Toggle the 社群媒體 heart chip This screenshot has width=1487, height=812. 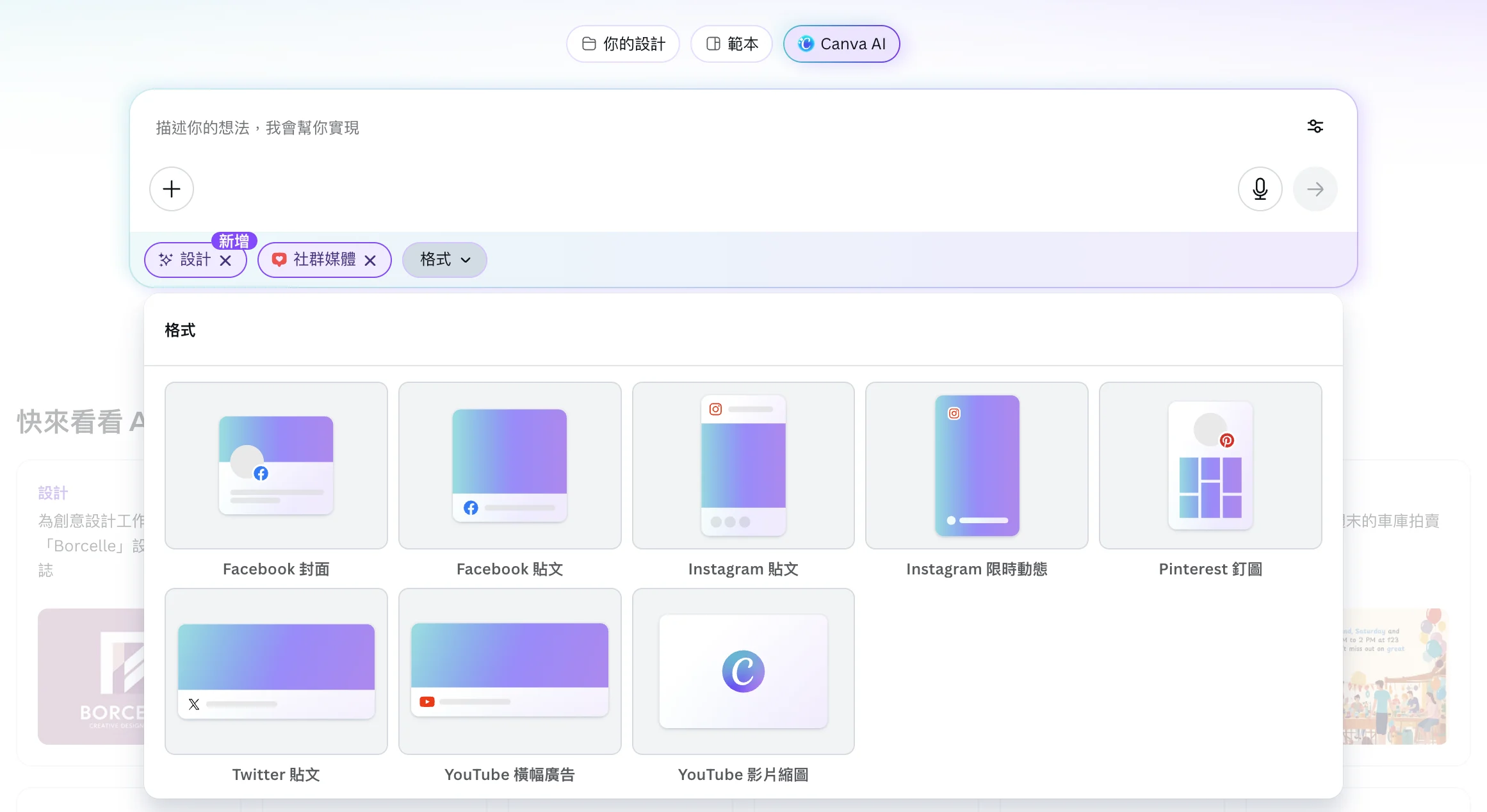click(x=314, y=259)
